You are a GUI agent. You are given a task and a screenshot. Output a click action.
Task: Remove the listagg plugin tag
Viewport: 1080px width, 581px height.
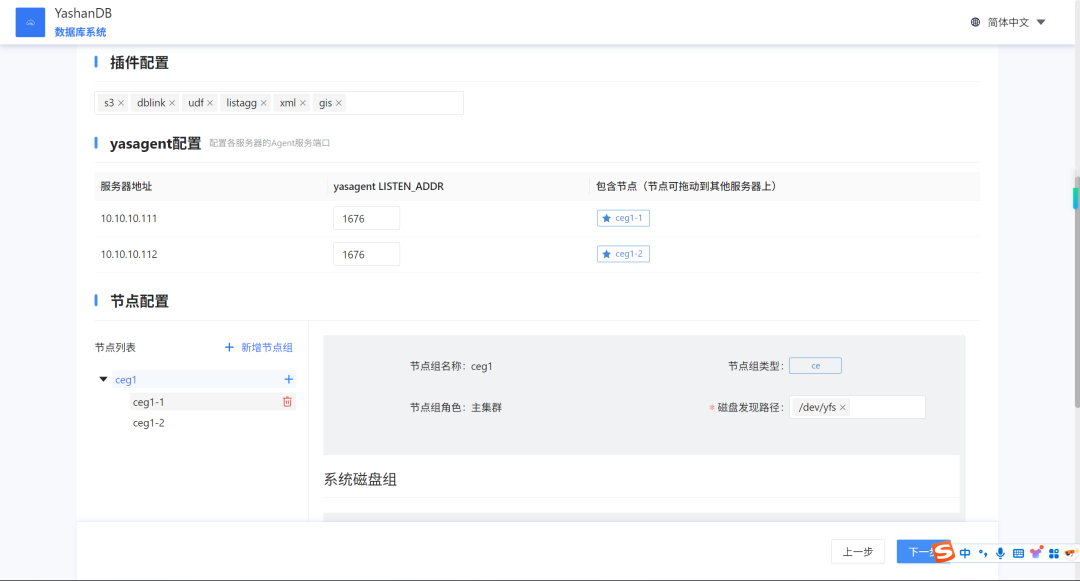(x=264, y=103)
